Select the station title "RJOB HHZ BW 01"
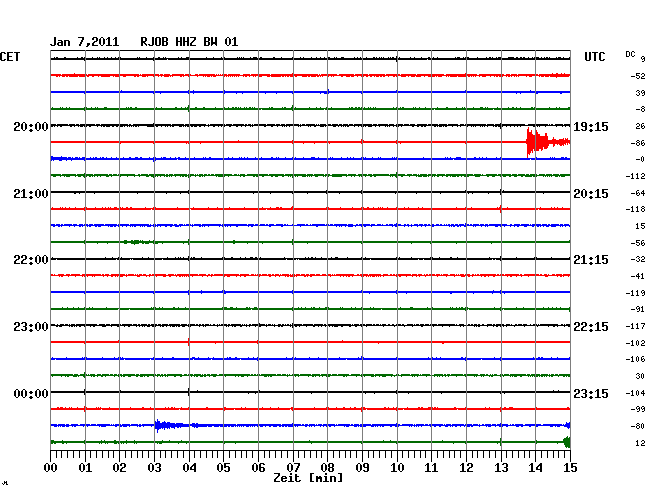 189,42
